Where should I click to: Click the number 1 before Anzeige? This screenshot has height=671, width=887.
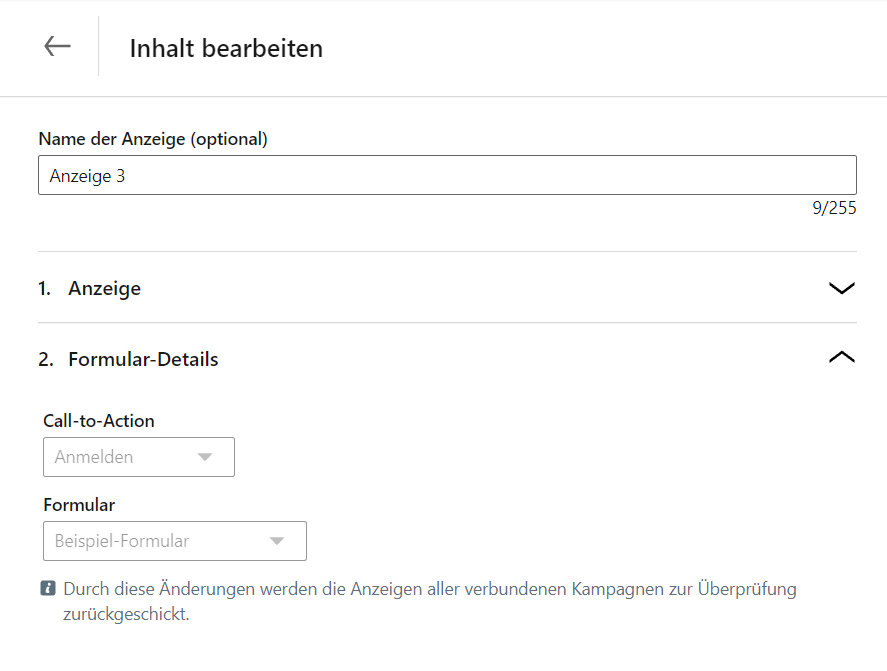point(44,289)
